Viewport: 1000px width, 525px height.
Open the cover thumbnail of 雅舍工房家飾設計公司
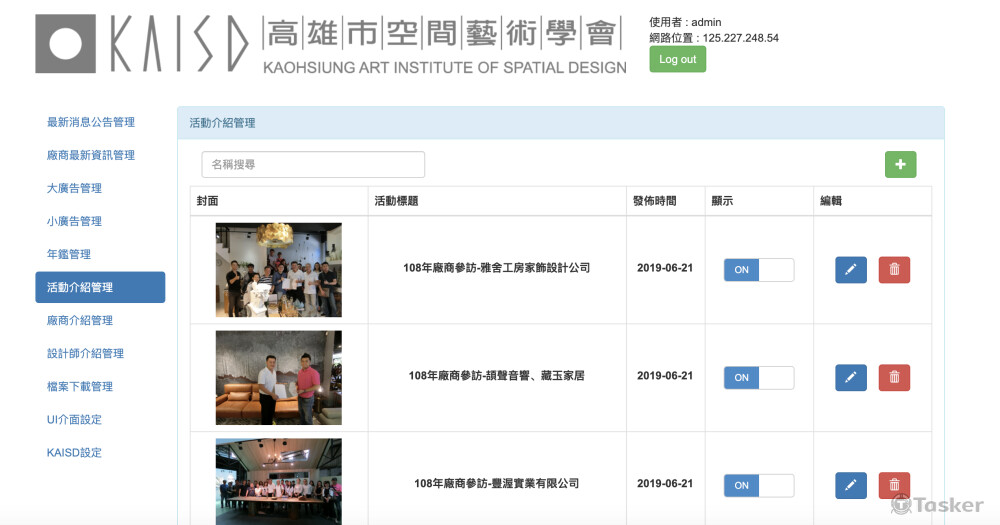point(278,269)
